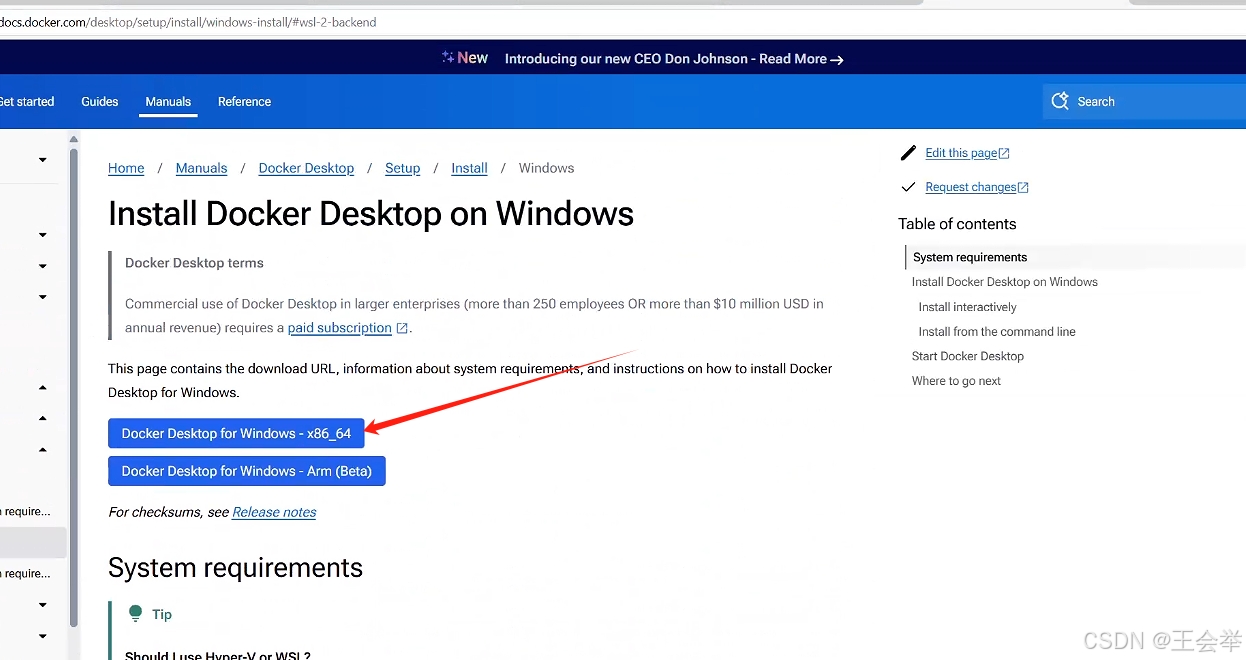Go to the Setup breadcrumb link
The height and width of the screenshot is (660, 1246).
click(x=403, y=168)
